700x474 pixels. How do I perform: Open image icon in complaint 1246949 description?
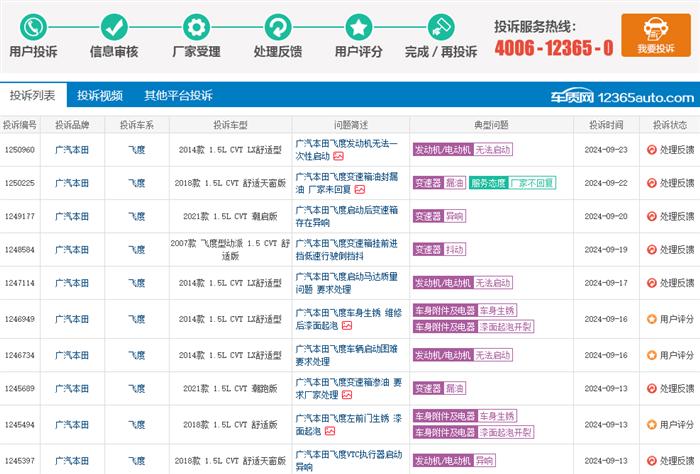point(347,326)
